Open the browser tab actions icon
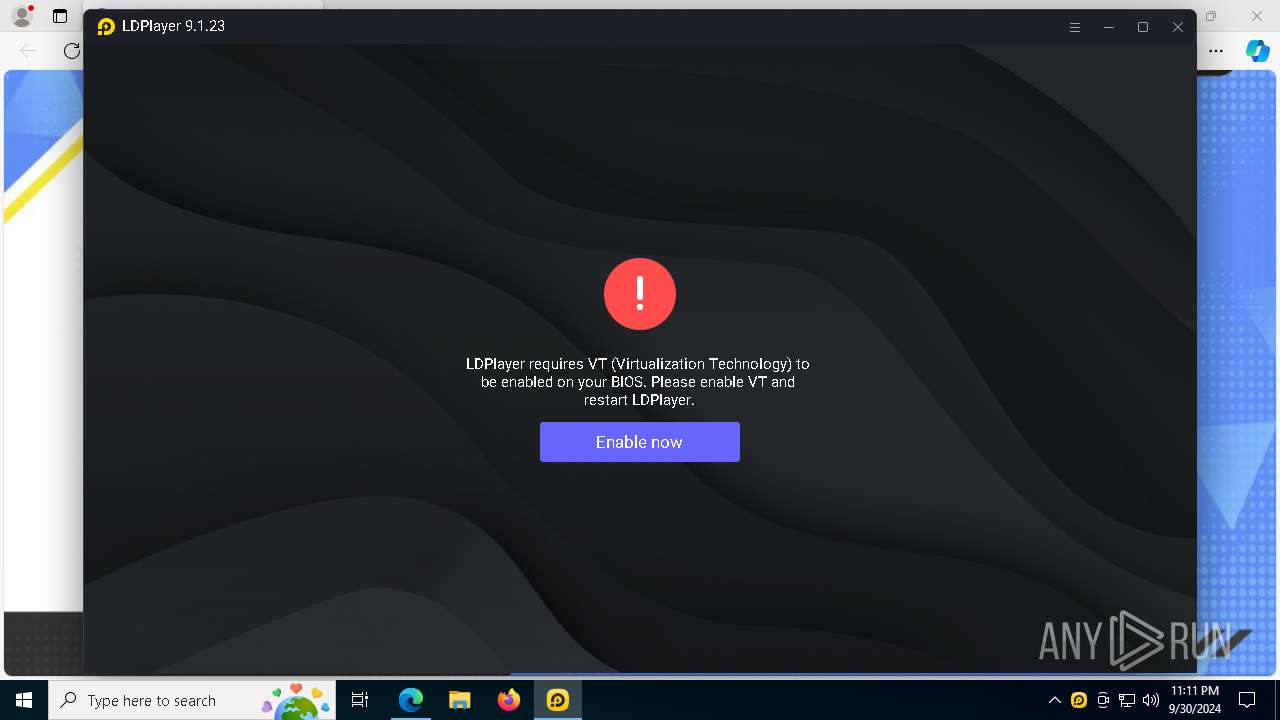 coord(60,16)
